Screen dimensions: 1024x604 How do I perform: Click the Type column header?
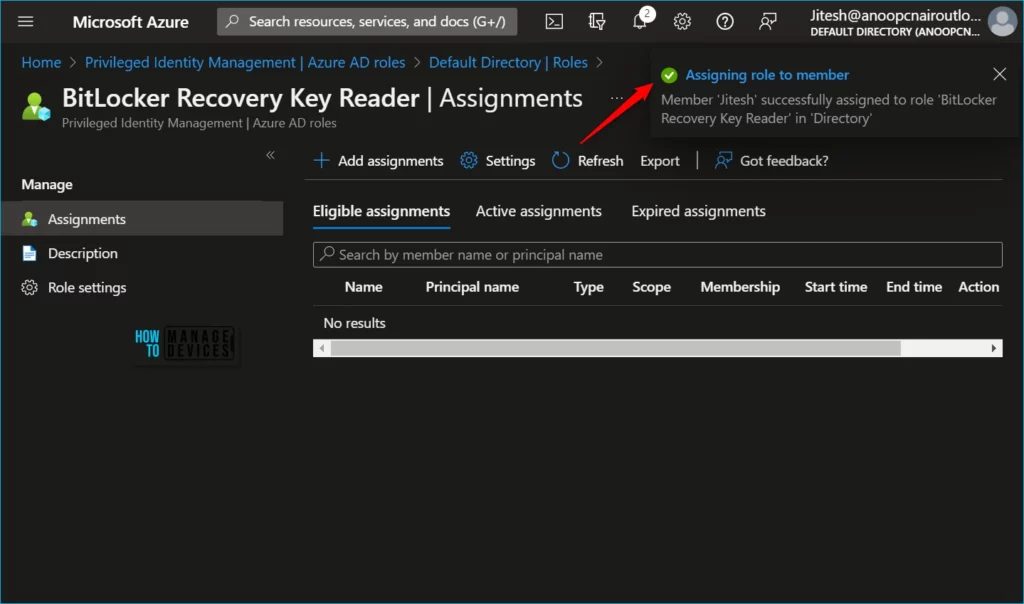click(588, 287)
